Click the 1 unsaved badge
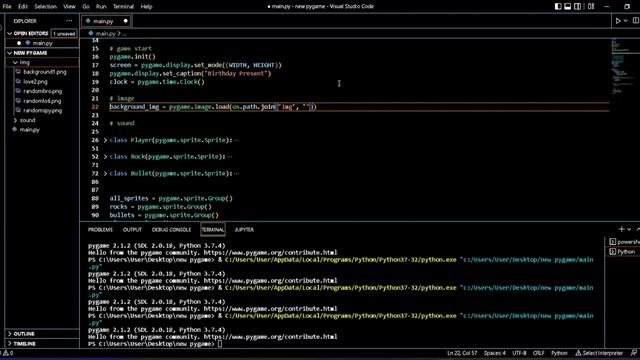 (x=64, y=33)
